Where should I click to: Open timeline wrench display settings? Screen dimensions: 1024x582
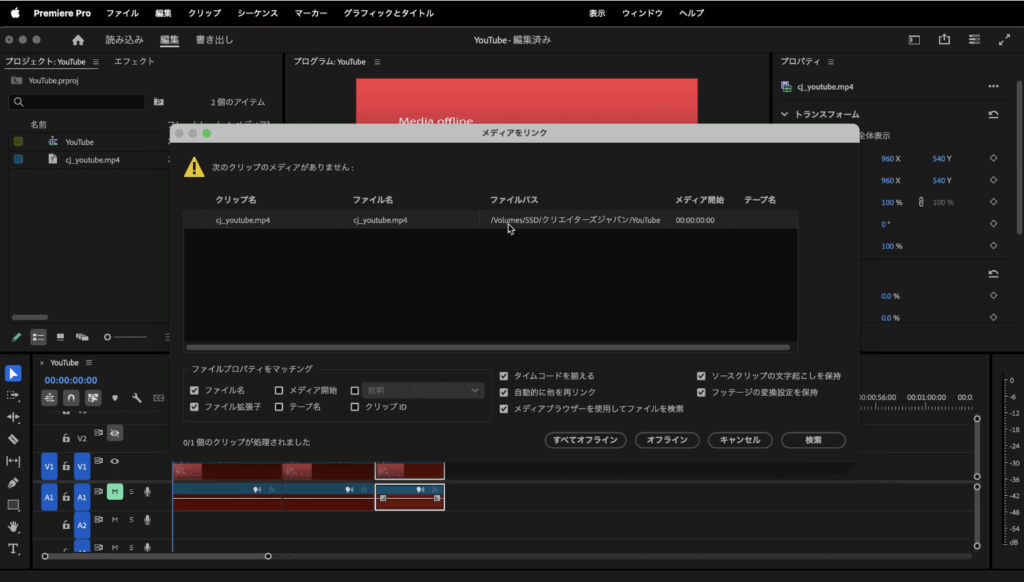136,397
